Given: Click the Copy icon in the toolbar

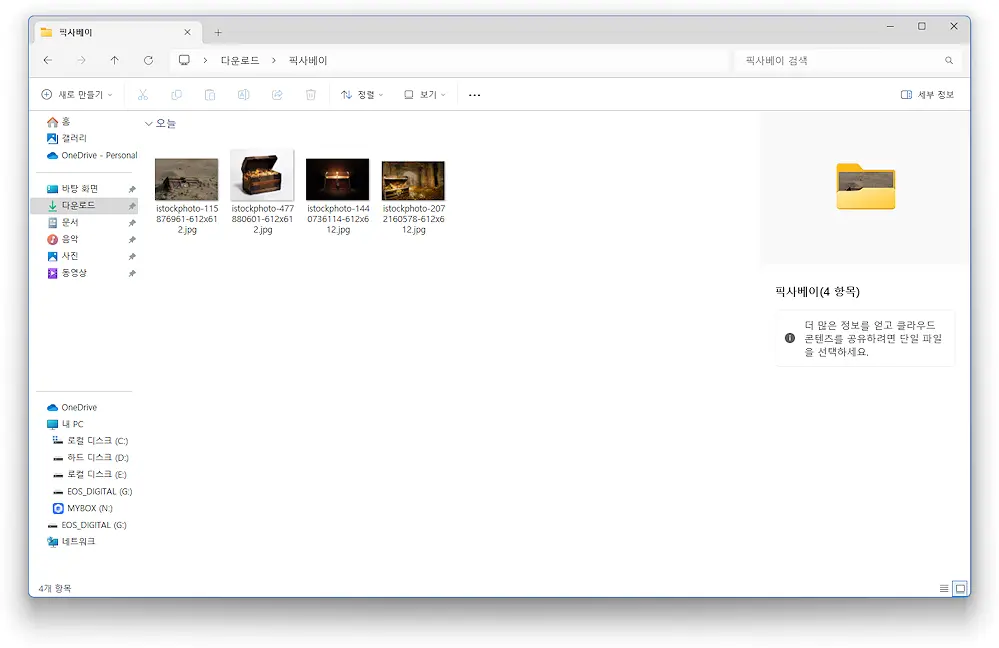Looking at the screenshot, I should click(x=176, y=94).
